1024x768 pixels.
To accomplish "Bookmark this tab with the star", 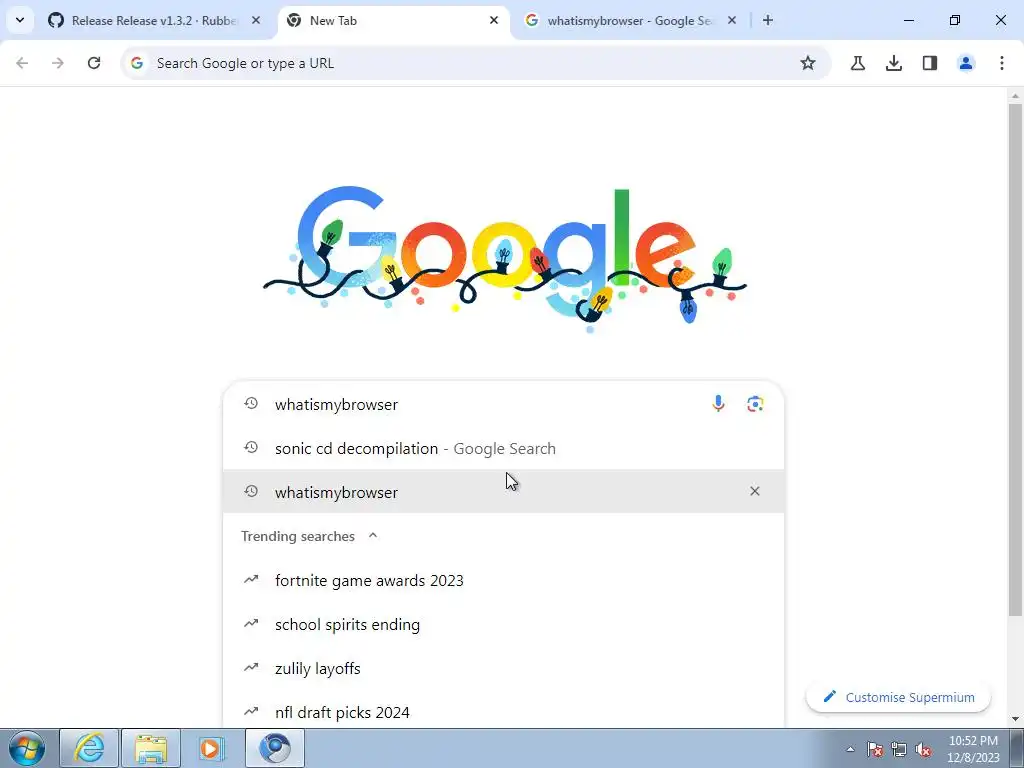I will pyautogui.click(x=808, y=63).
